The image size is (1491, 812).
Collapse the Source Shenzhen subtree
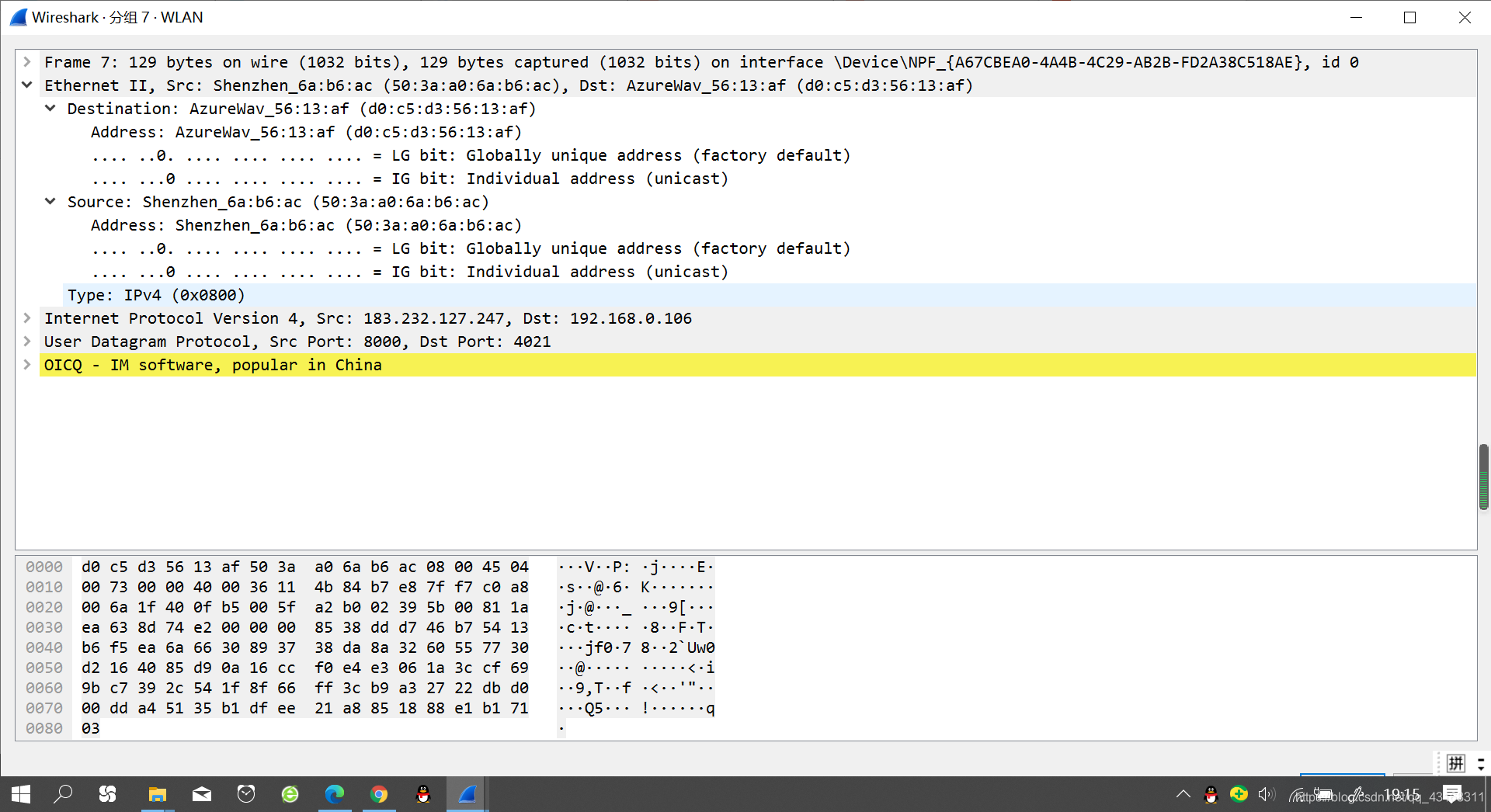[50, 202]
